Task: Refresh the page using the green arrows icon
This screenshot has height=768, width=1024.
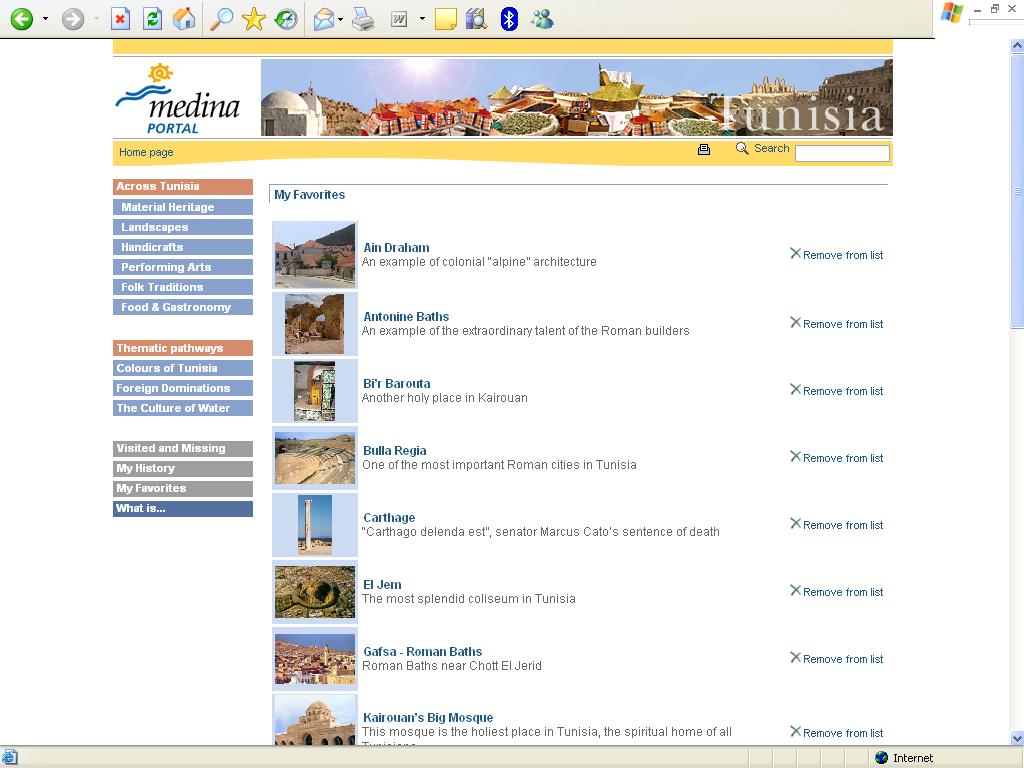Action: tap(152, 19)
